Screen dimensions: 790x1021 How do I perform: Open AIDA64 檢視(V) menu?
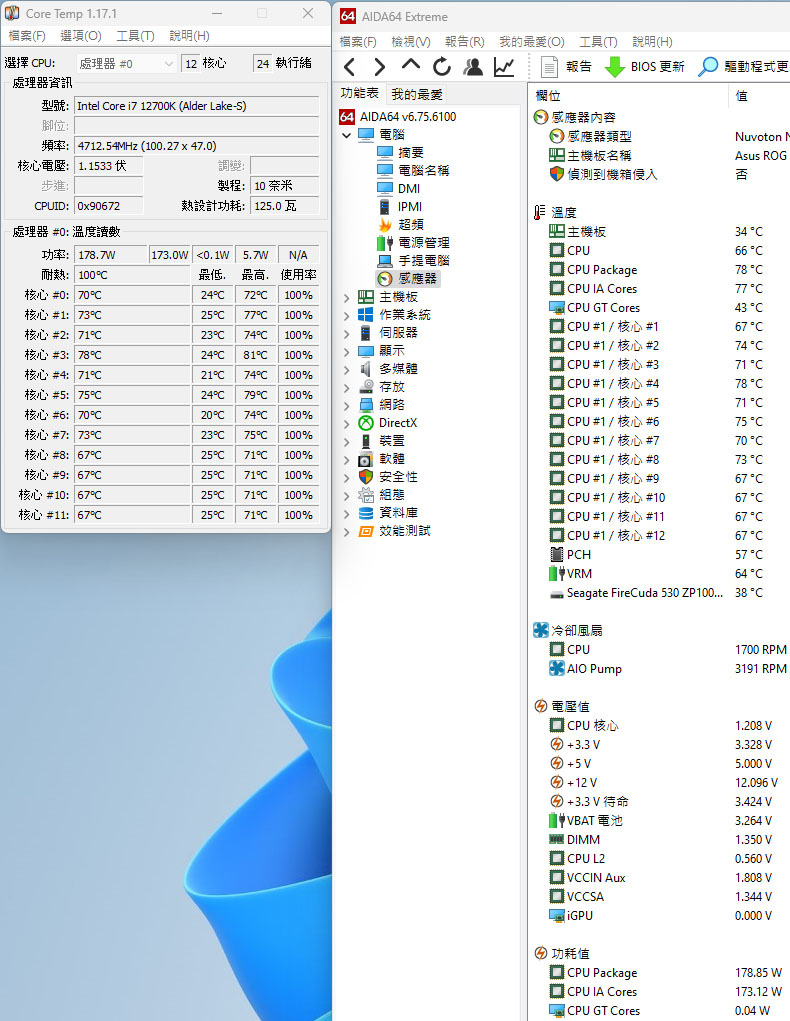pyautogui.click(x=411, y=42)
